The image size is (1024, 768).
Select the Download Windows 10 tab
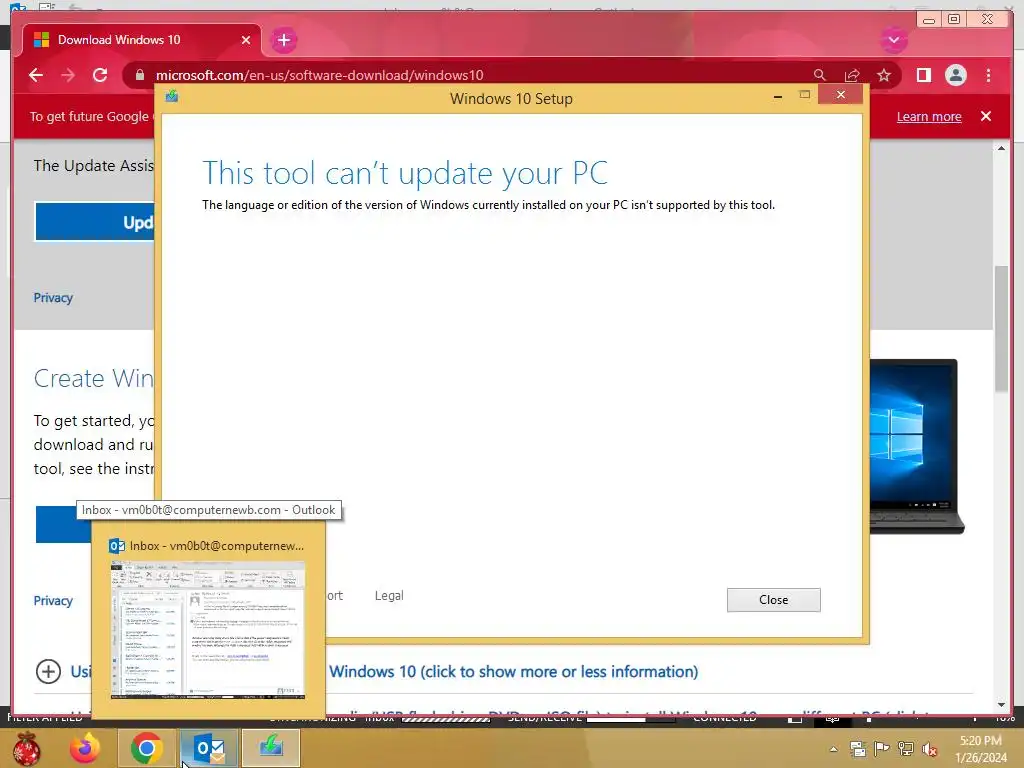point(142,40)
